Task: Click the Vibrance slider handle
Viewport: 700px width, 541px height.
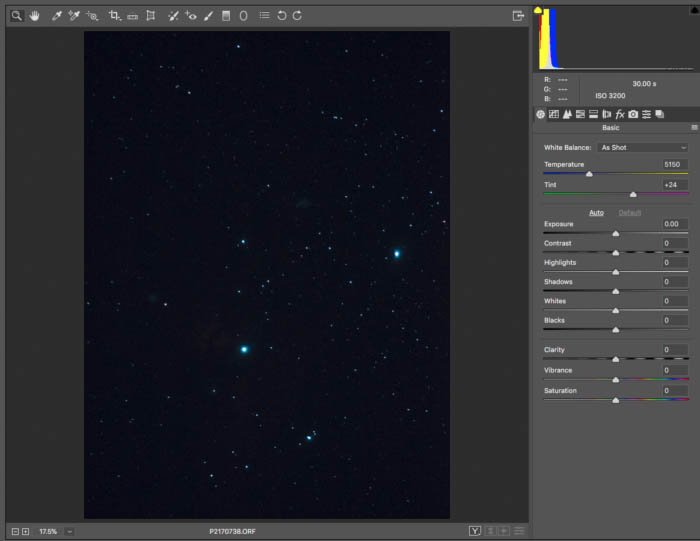Action: 616,379
